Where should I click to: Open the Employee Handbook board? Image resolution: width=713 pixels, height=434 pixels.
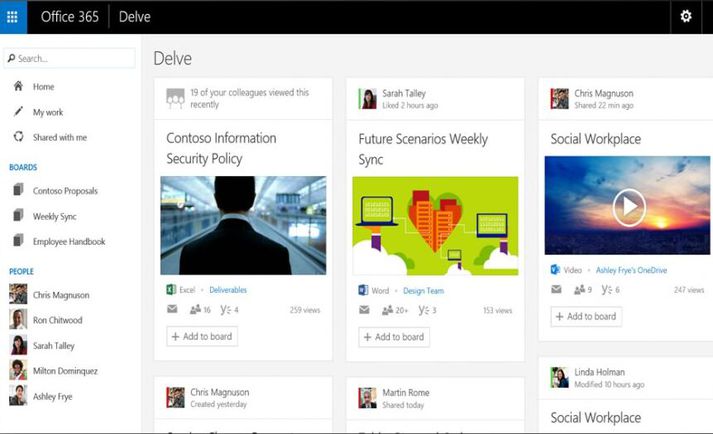69,241
